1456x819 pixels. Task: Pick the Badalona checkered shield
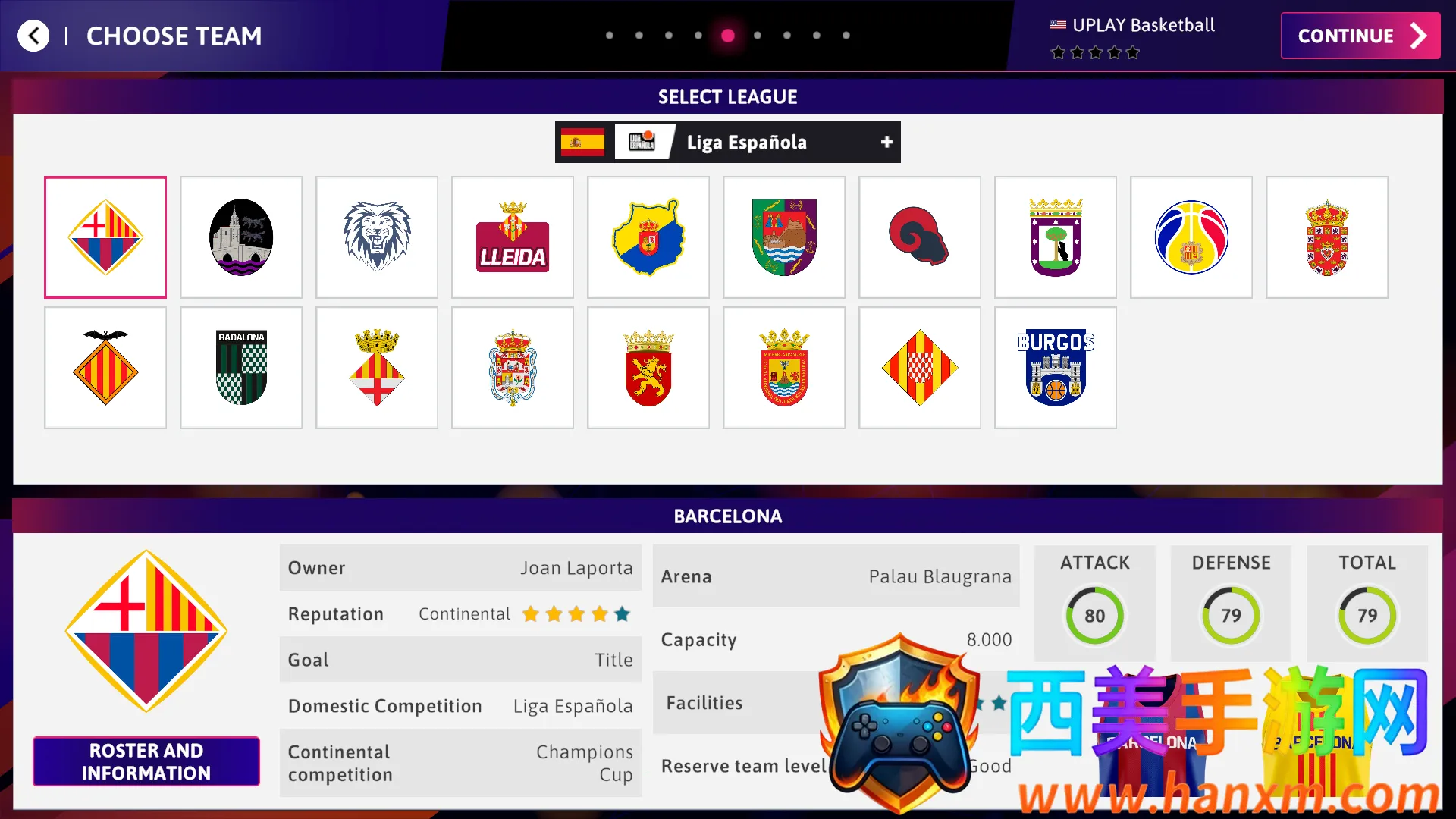[x=241, y=368]
